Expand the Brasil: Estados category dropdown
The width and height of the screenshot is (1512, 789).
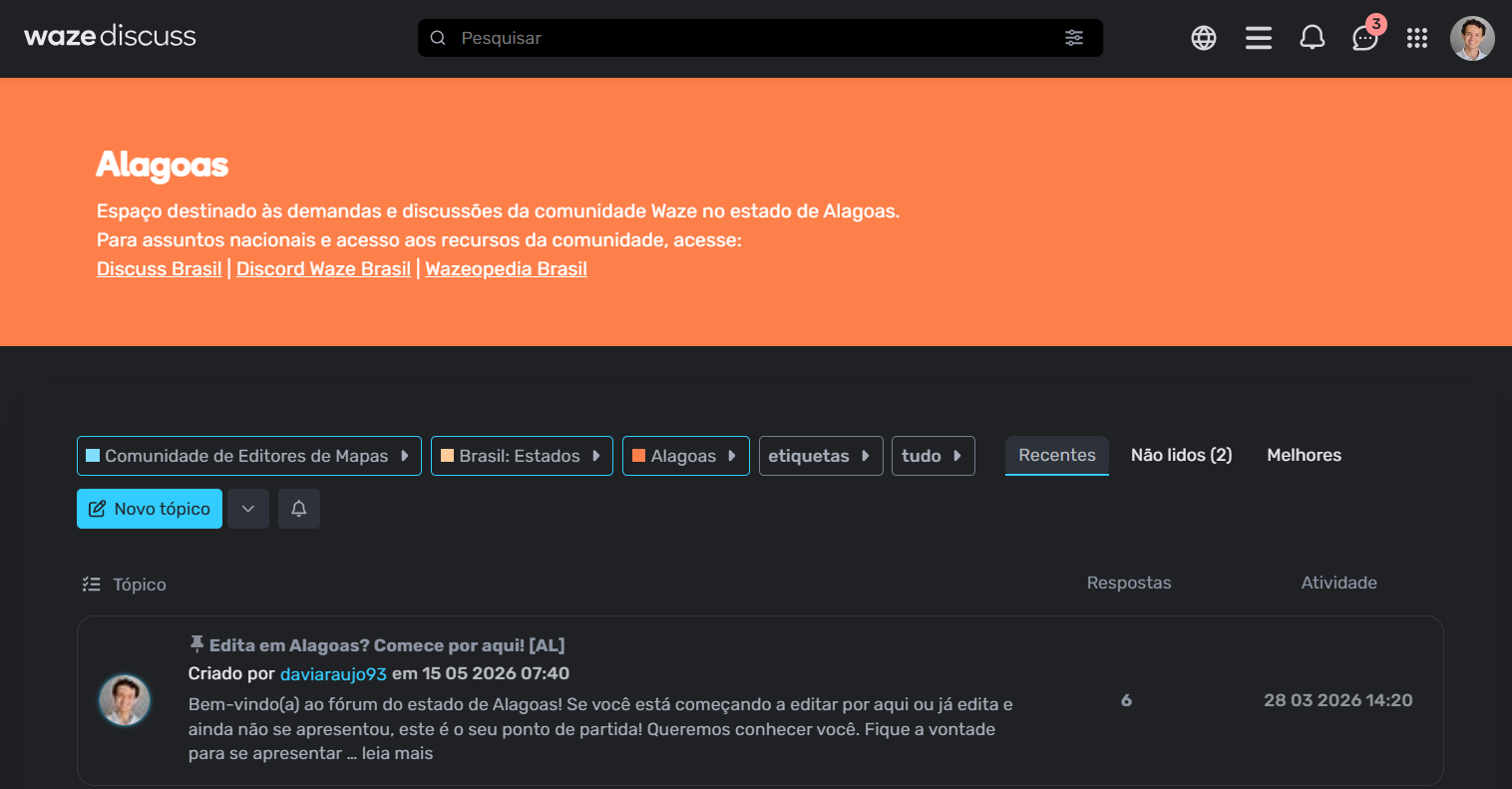[522, 456]
